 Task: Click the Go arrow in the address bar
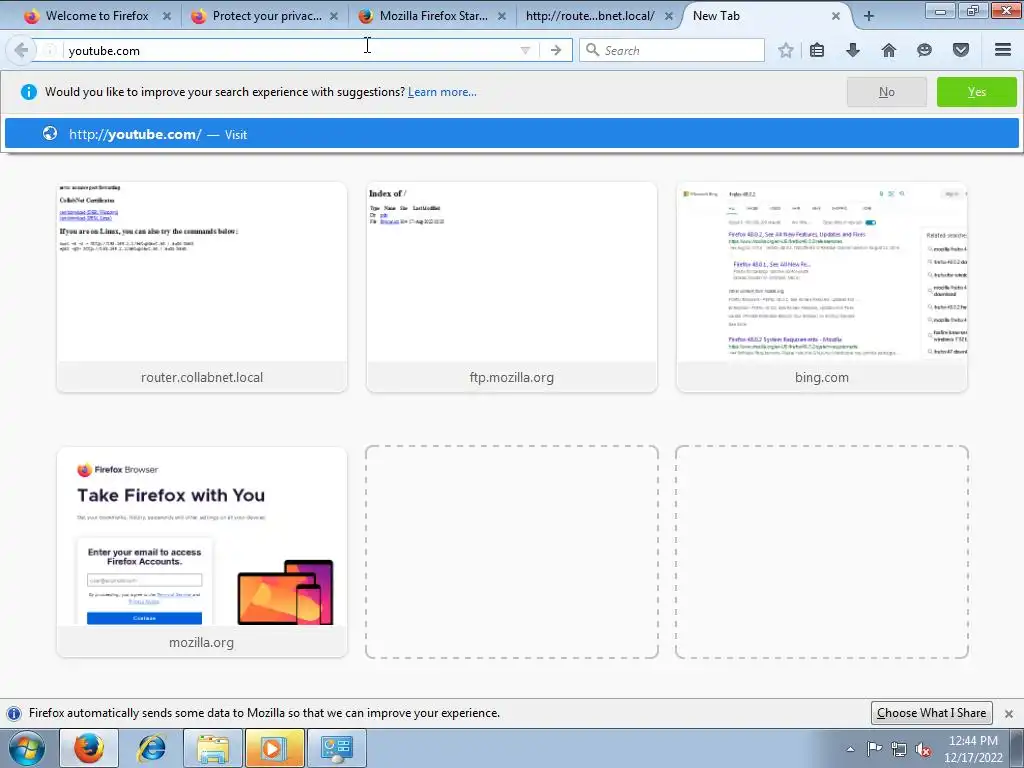(x=556, y=50)
